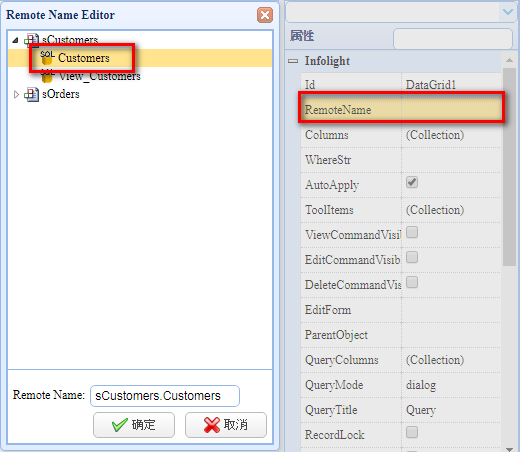The width and height of the screenshot is (520, 452).
Task: Click the Remote Name text field
Action: pyautogui.click(x=165, y=396)
